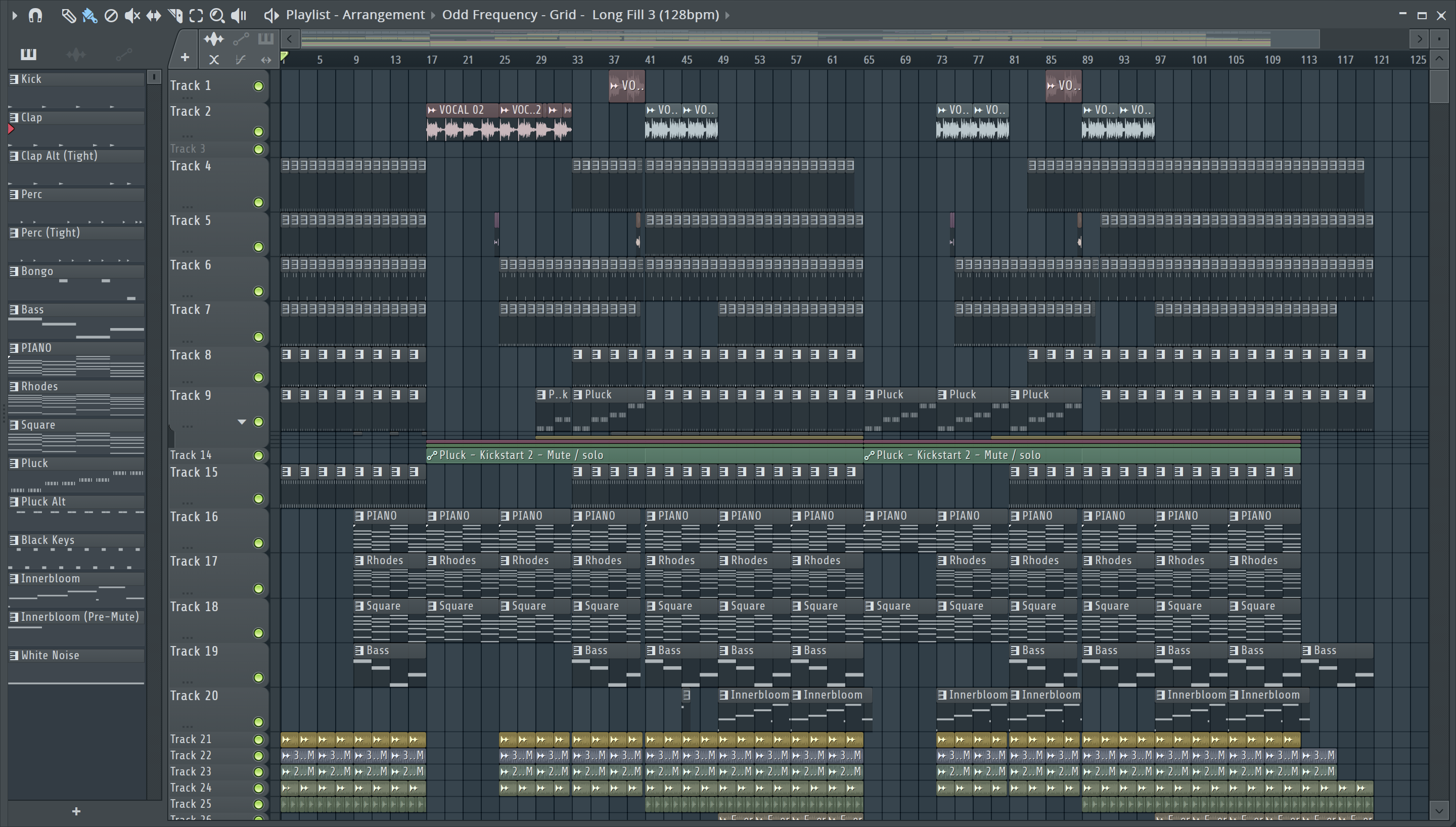Image resolution: width=1456 pixels, height=827 pixels.
Task: Add a new pattern with the picker plus
Action: pyautogui.click(x=76, y=811)
